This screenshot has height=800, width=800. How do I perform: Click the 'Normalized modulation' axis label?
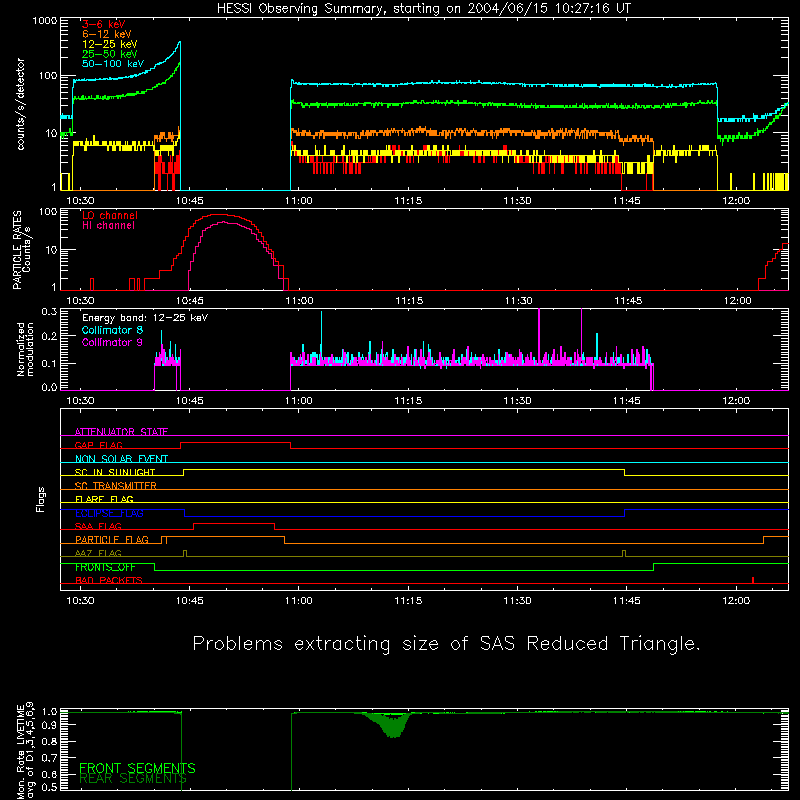tap(25, 349)
